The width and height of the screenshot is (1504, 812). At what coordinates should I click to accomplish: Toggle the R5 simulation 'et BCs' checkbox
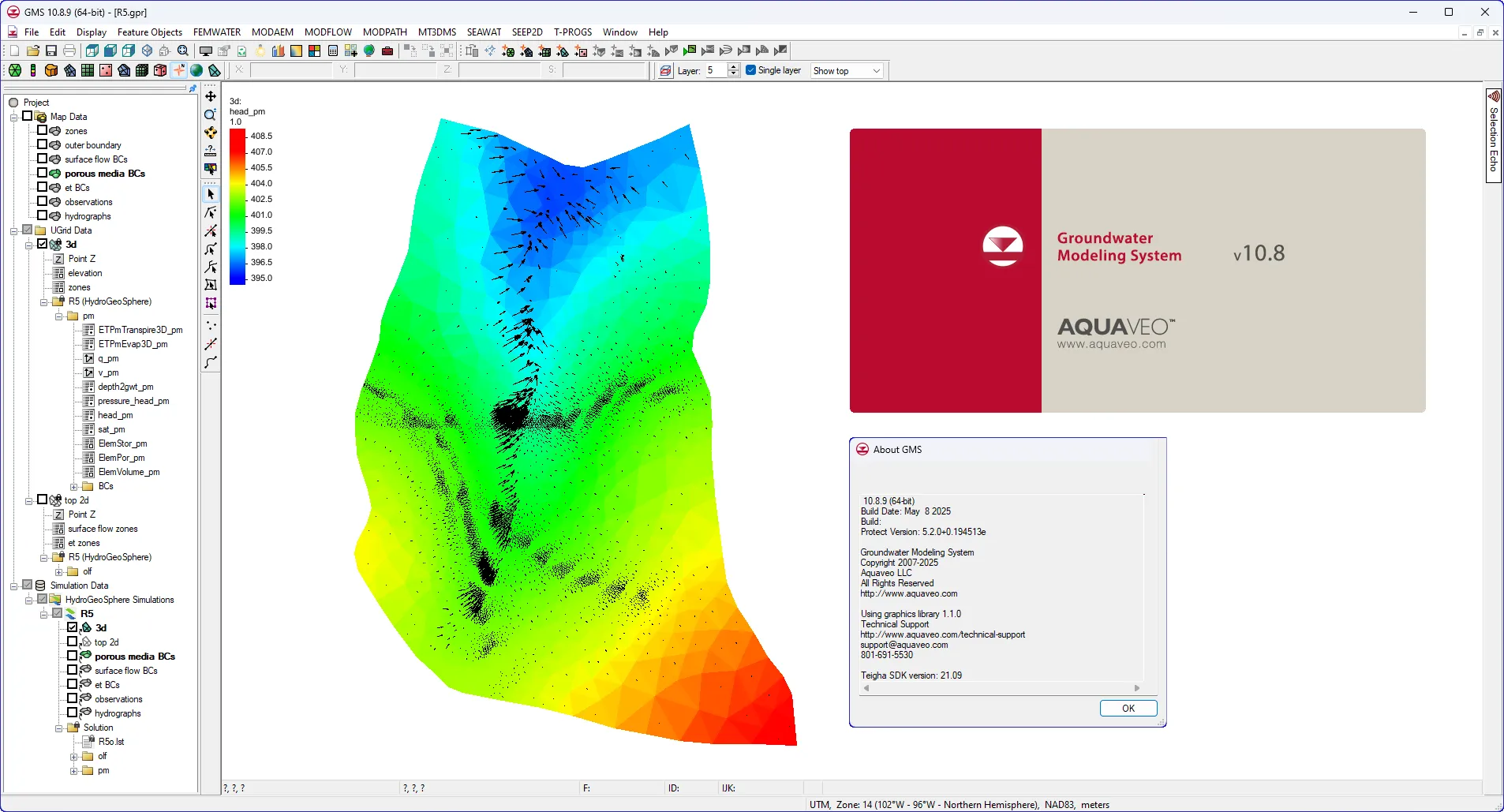pos(73,685)
